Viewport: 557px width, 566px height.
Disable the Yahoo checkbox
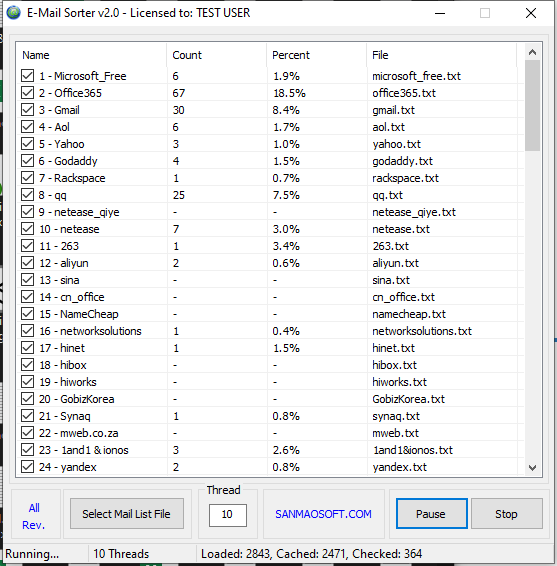[x=27, y=144]
